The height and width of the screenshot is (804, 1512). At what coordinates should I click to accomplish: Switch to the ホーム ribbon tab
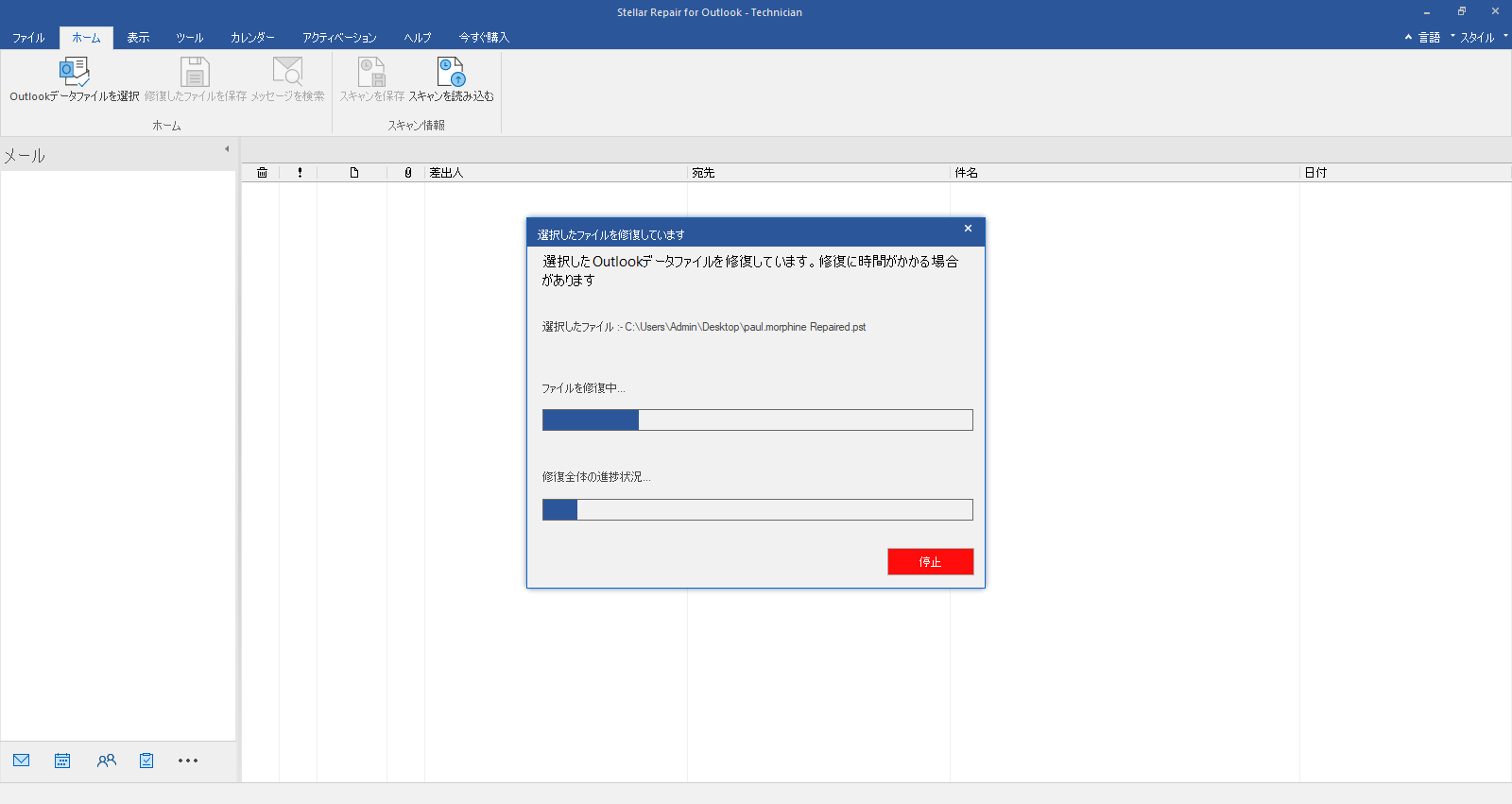86,38
